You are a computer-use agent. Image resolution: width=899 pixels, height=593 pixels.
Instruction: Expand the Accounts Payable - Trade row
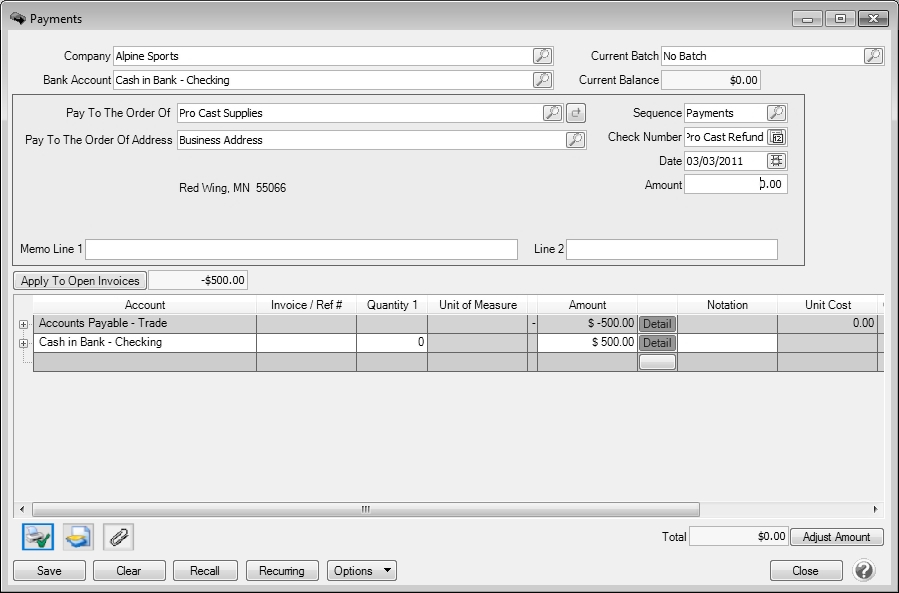23,324
